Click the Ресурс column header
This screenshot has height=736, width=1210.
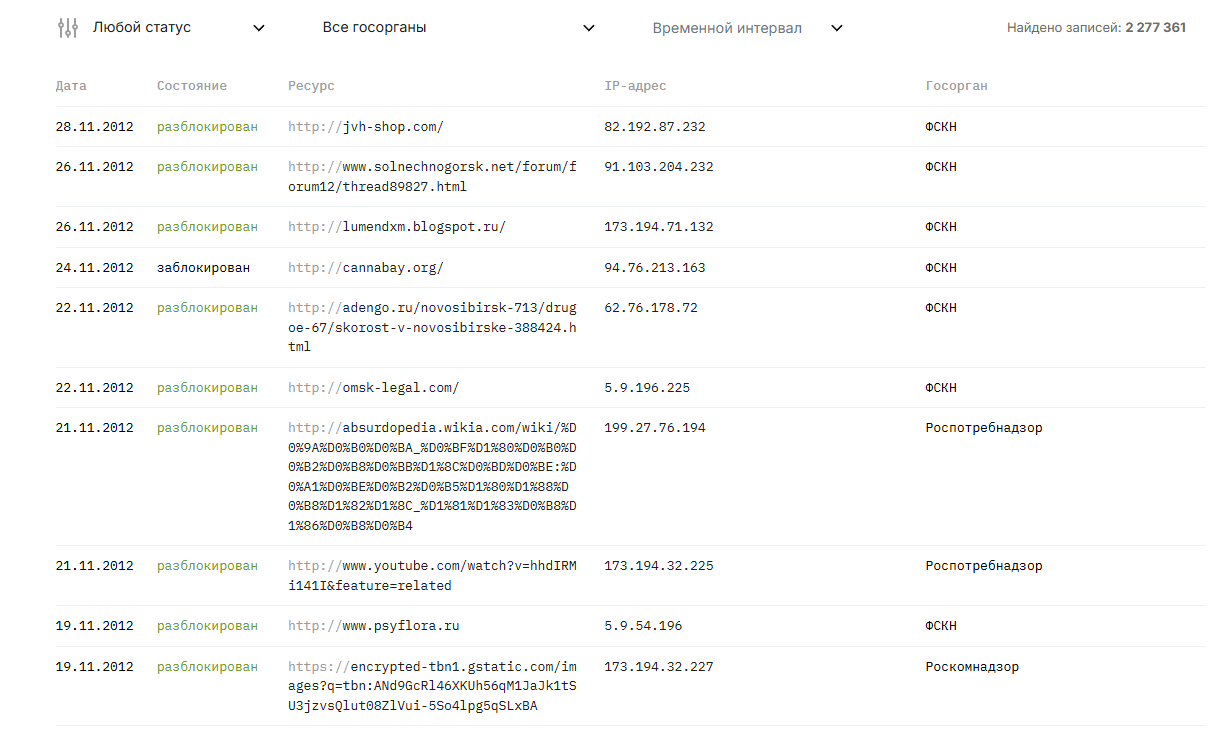pos(311,86)
